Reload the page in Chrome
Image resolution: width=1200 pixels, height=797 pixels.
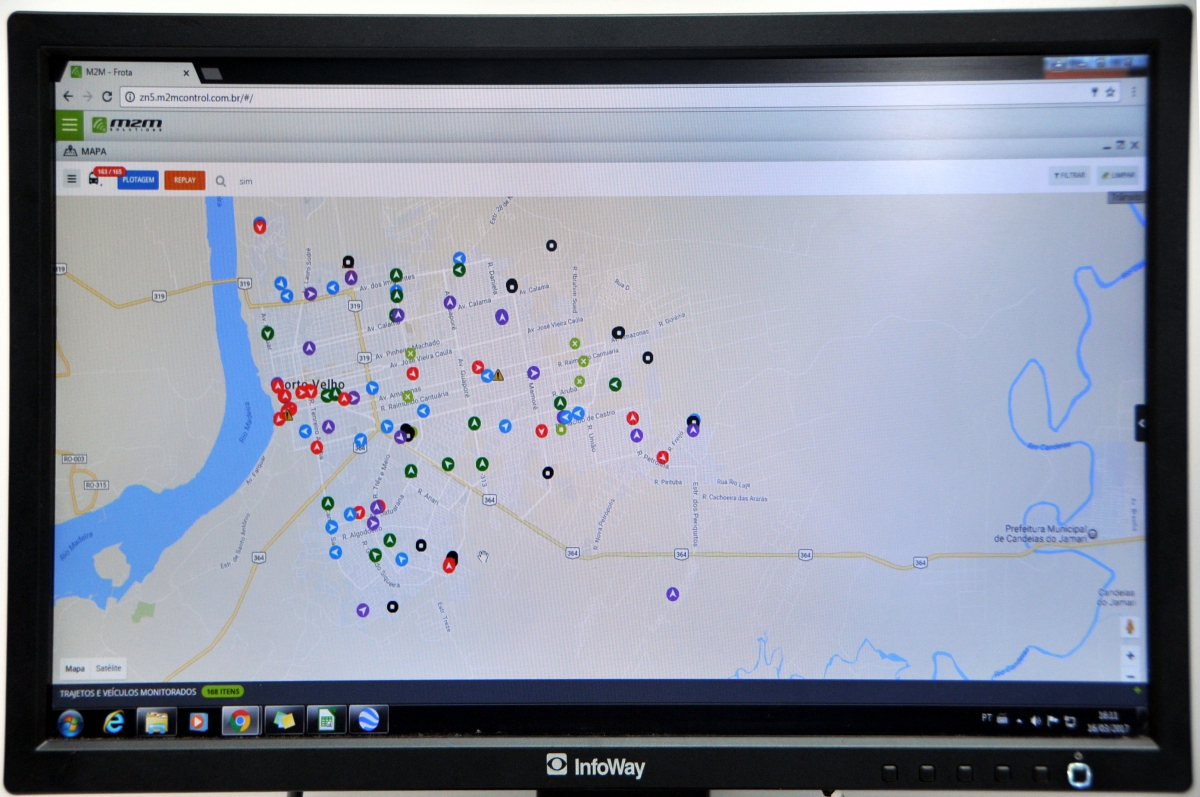click(105, 97)
